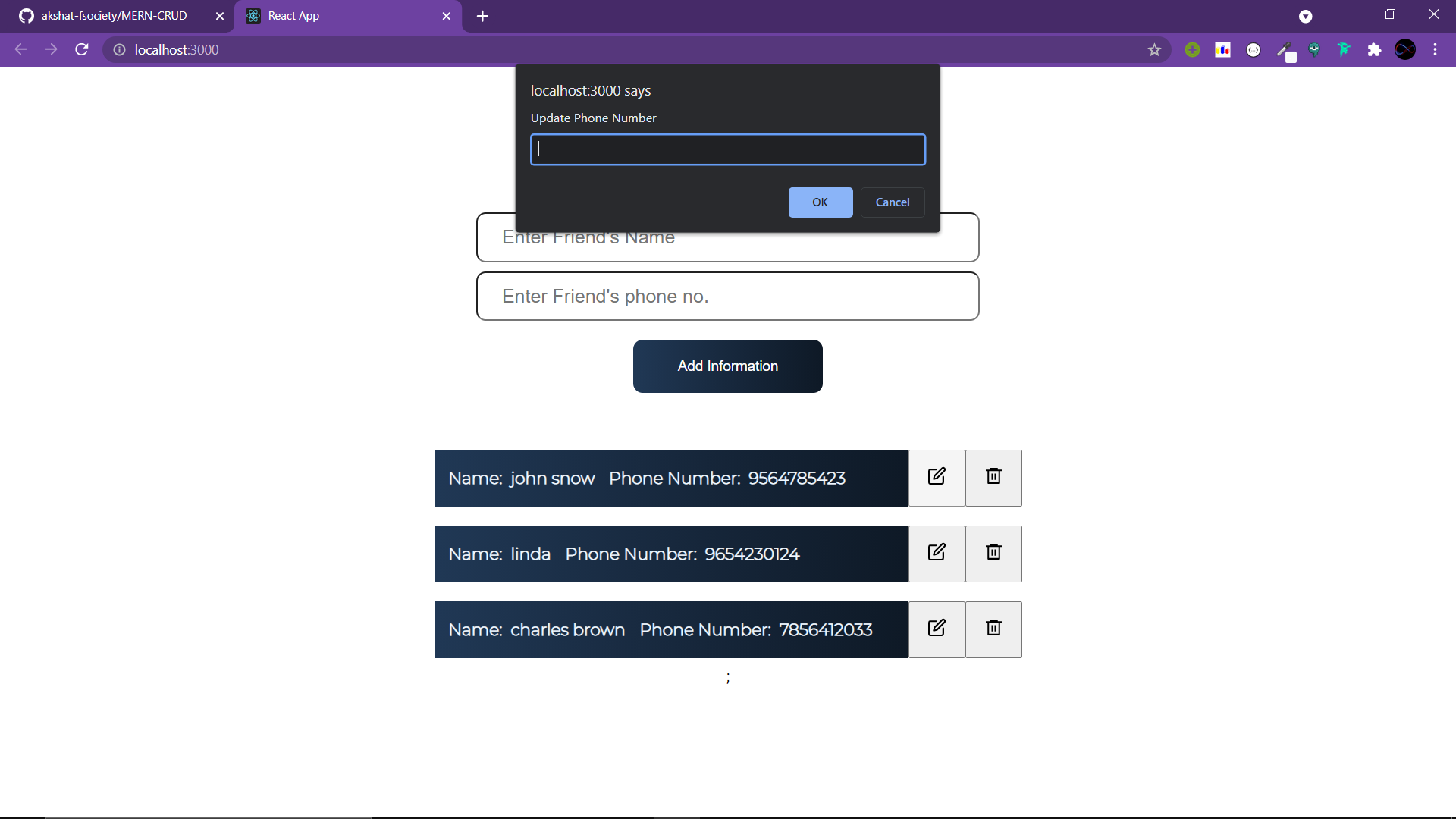
Task: Click the Add Information button
Action: (727, 366)
